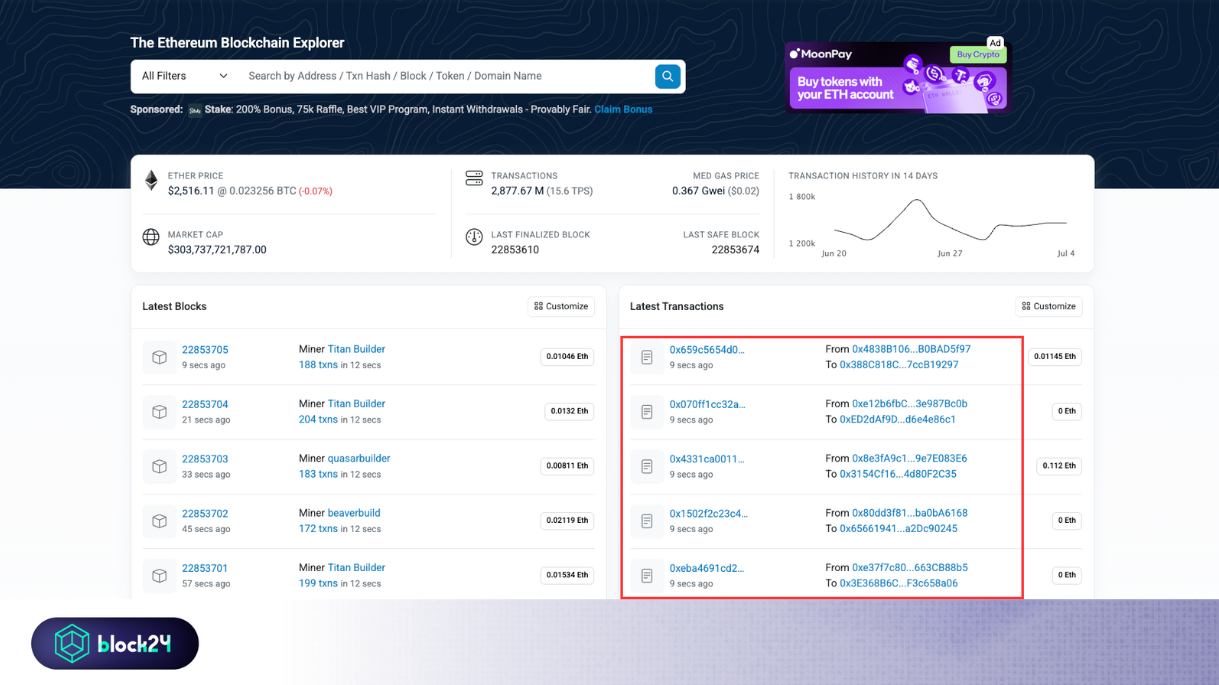Viewport: 1219px width, 685px height.
Task: Click the globe icon beside Market Cap
Action: pyautogui.click(x=151, y=237)
